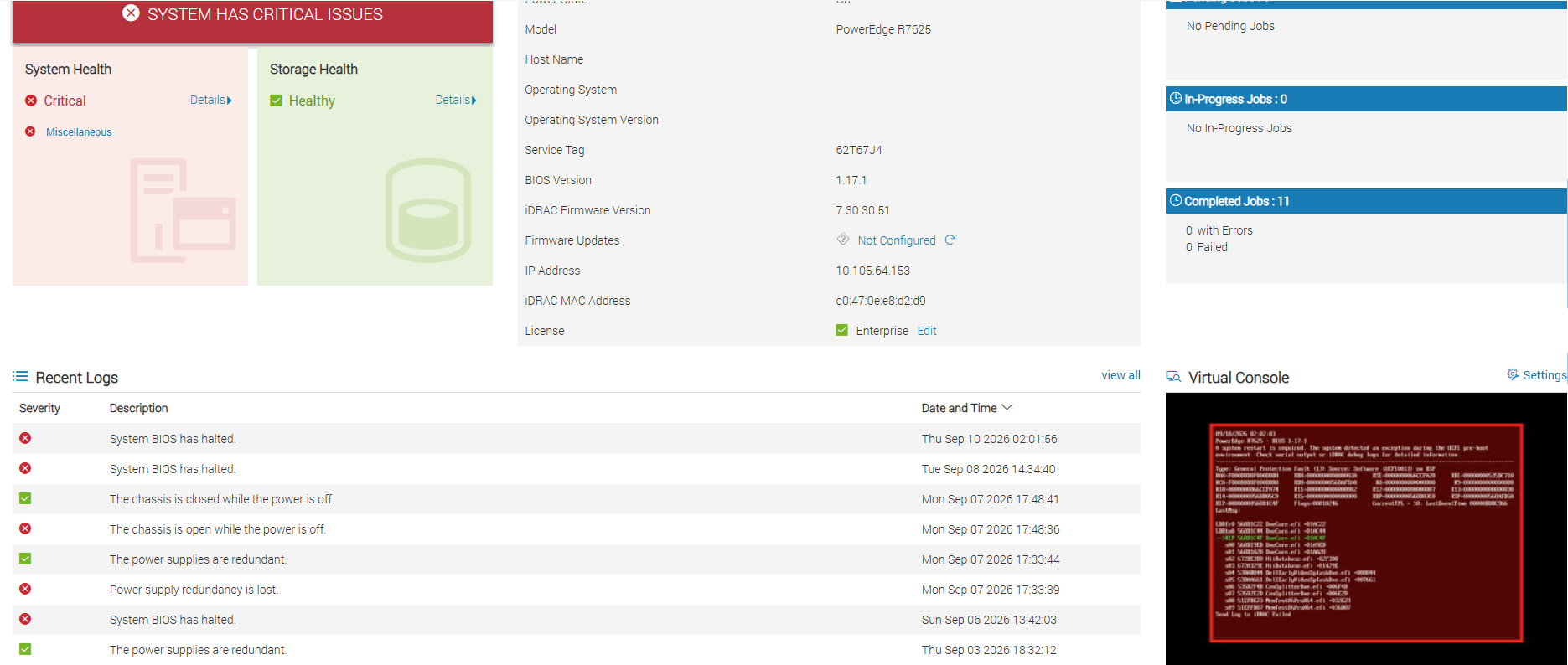Open the view all logs link
Screen dimensions: 1568x665
[x=1120, y=375]
